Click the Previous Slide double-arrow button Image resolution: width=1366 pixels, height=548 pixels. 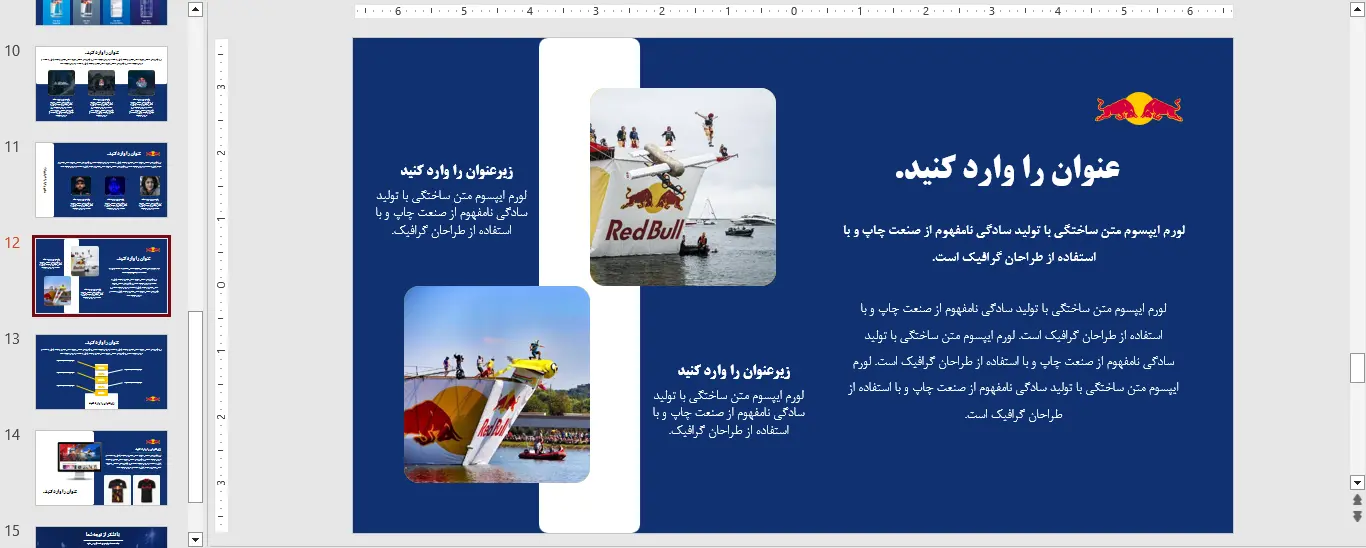pos(1357,499)
